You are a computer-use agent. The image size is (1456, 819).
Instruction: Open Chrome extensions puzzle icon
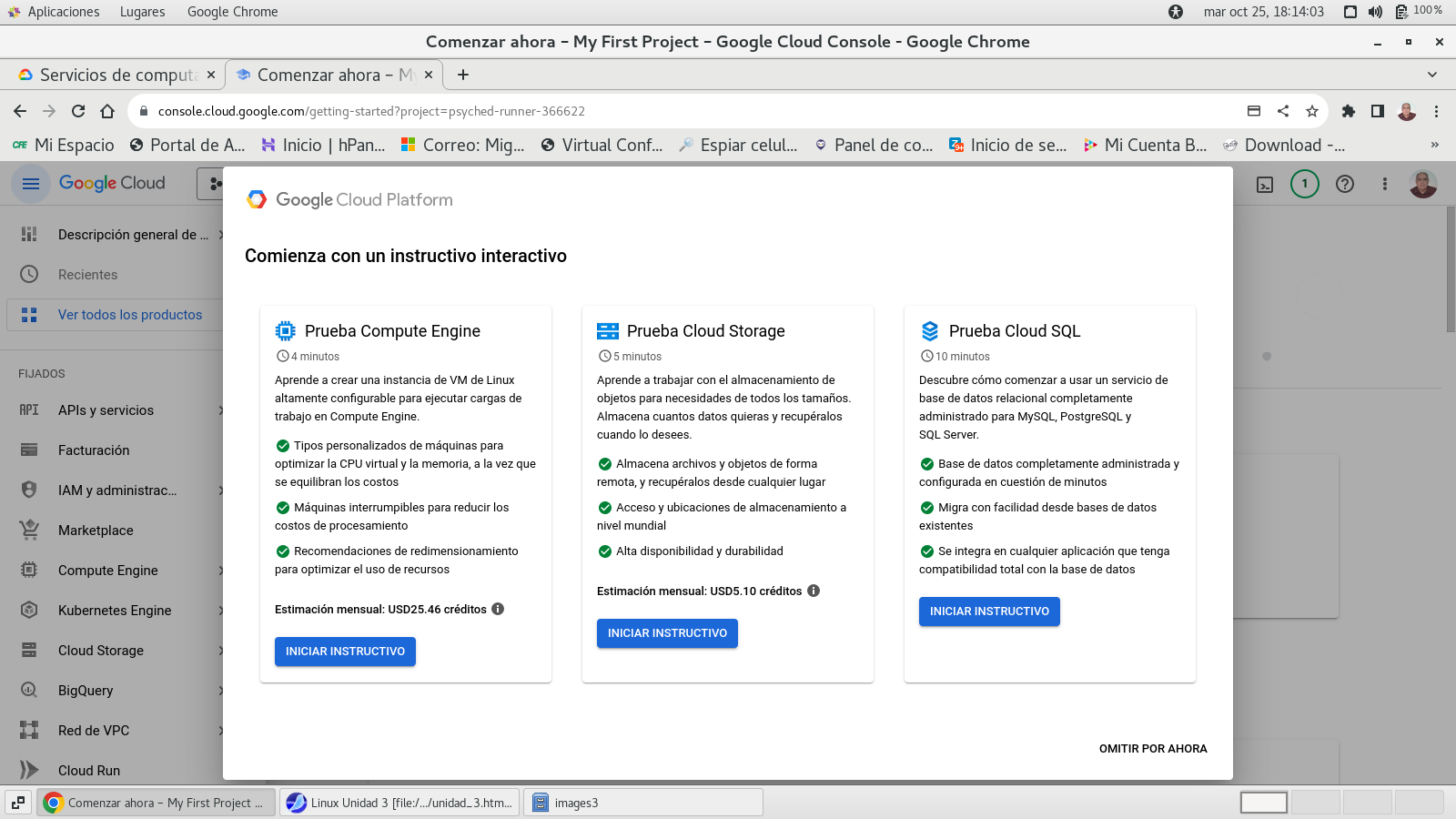click(x=1348, y=111)
